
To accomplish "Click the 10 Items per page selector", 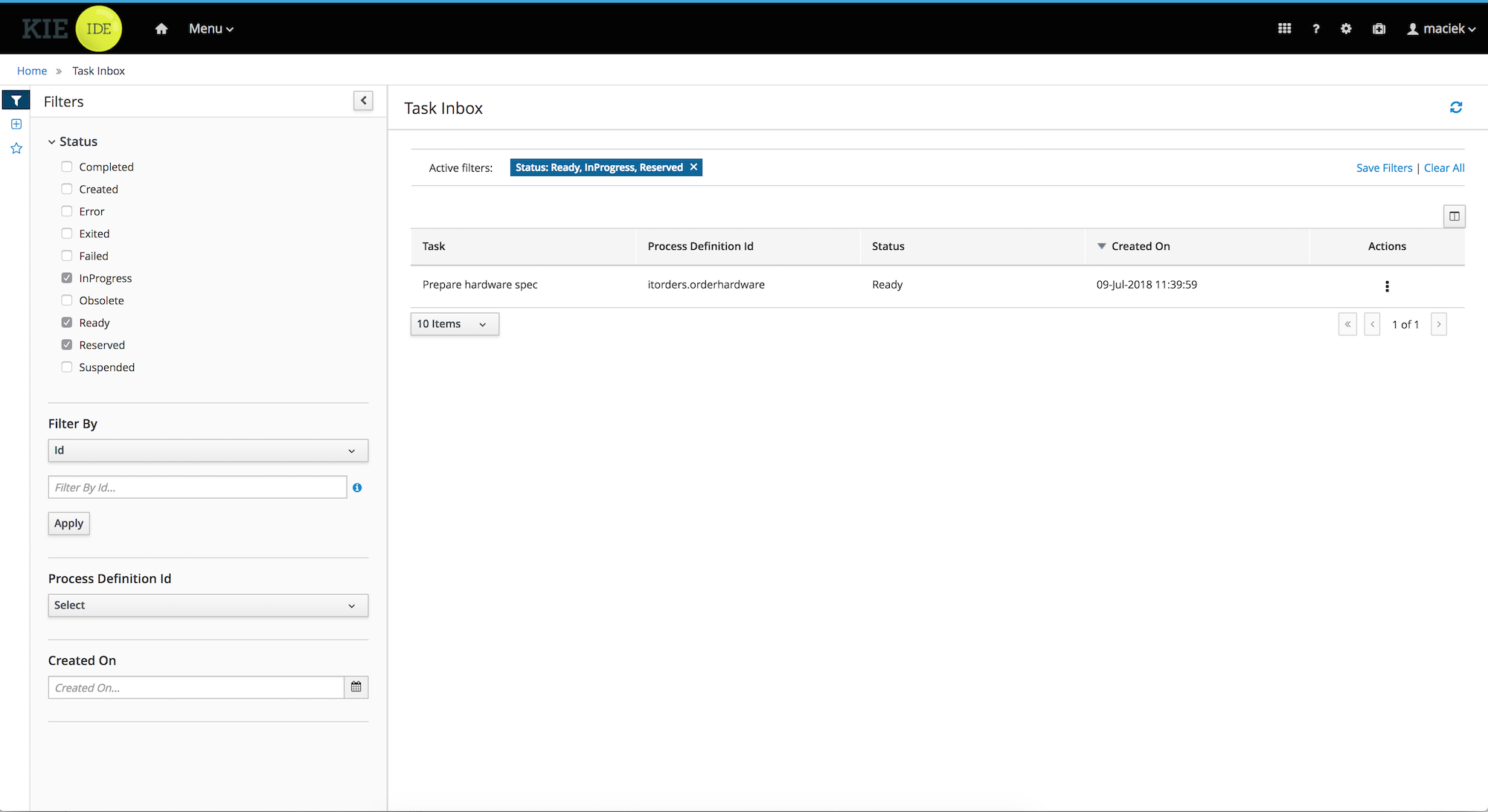I will pos(454,324).
